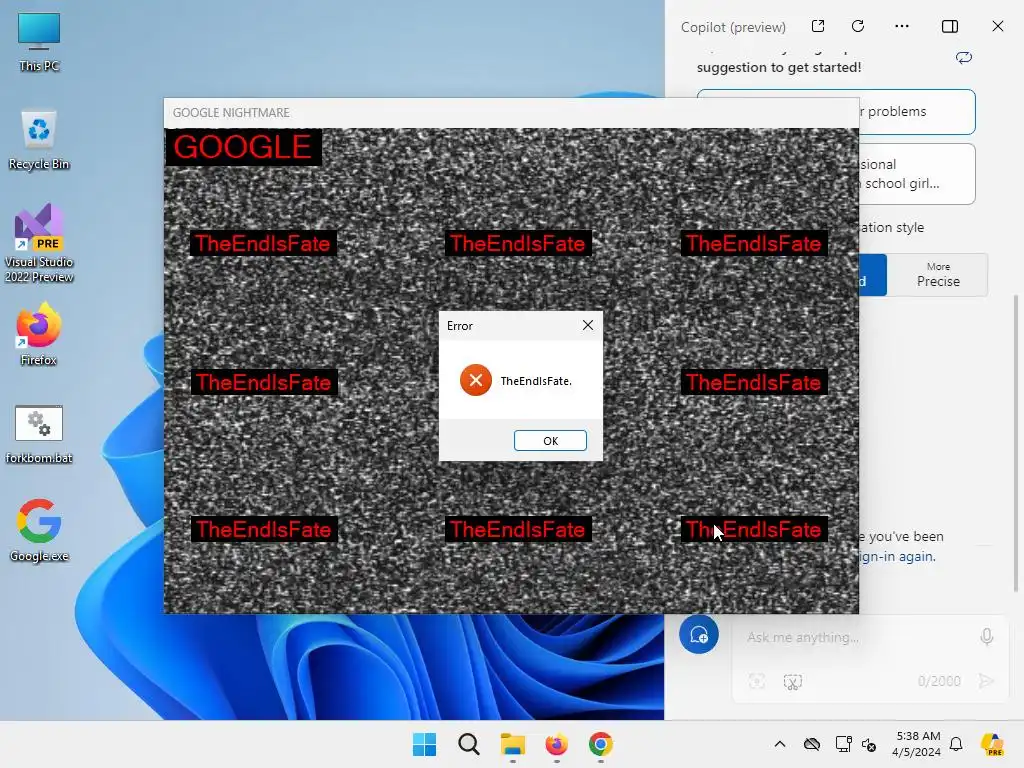Select the Firefox desktop shortcut
This screenshot has width=1024, height=768.
click(x=39, y=334)
